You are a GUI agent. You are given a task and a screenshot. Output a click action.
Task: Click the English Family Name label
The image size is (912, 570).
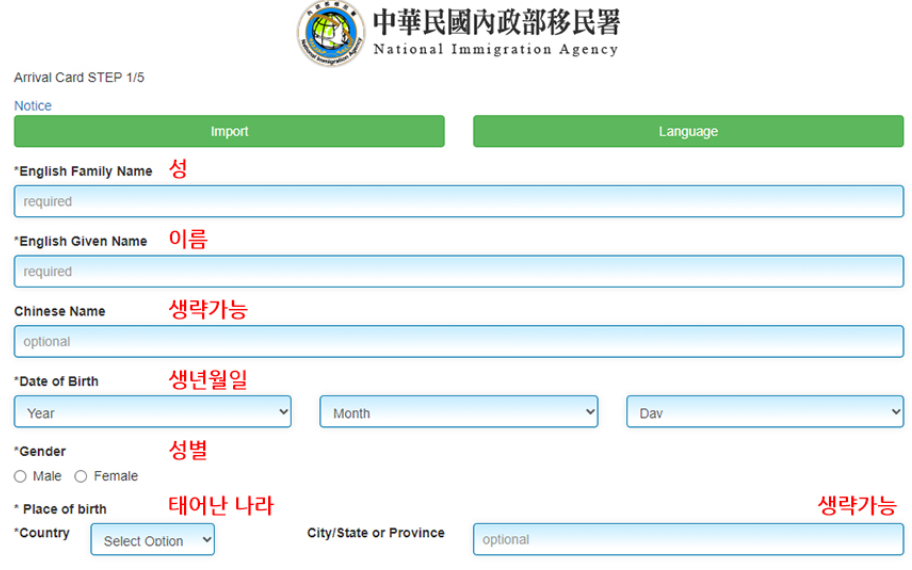click(x=83, y=172)
